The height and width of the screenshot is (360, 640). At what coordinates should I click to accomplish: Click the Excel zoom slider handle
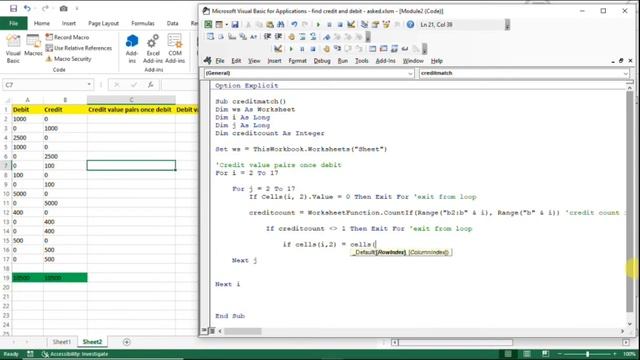point(587,353)
